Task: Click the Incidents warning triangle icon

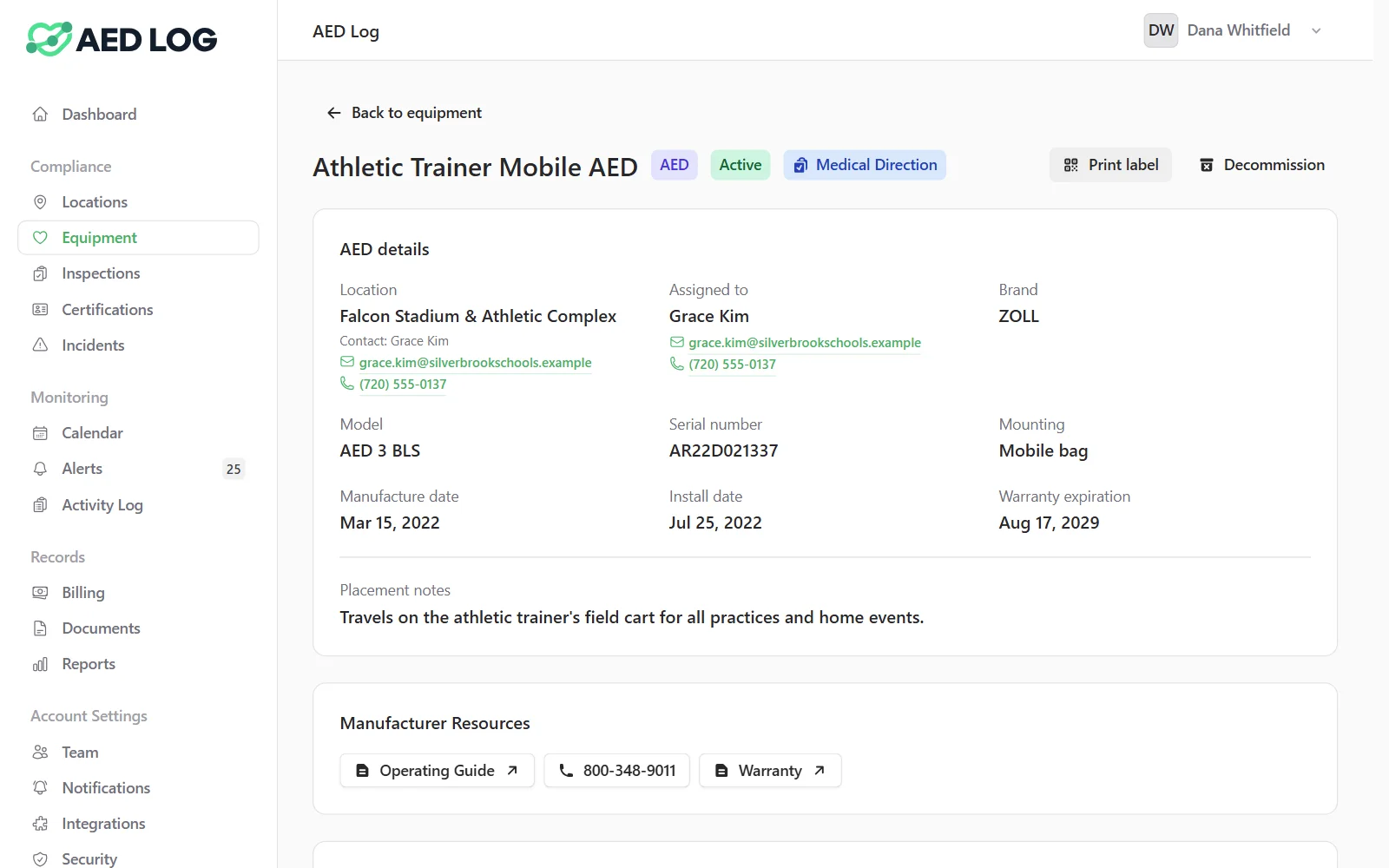Action: 40,345
